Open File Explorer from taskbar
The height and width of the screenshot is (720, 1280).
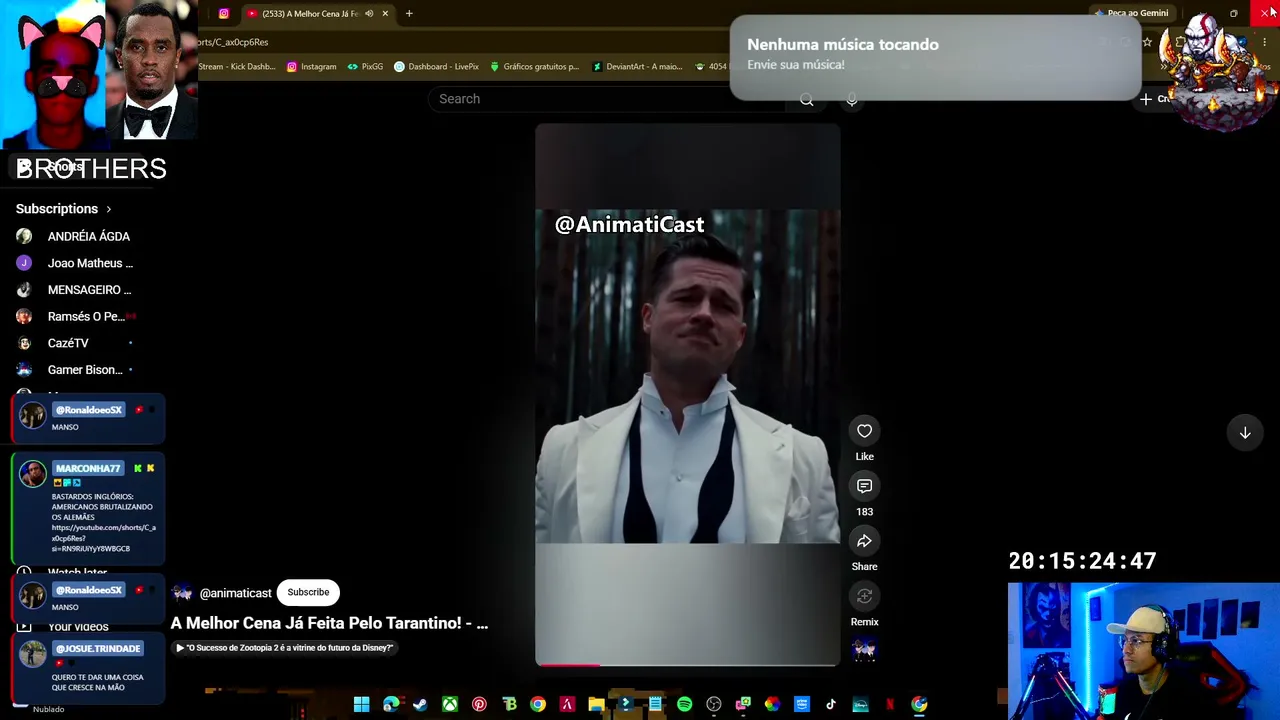pyautogui.click(x=596, y=705)
